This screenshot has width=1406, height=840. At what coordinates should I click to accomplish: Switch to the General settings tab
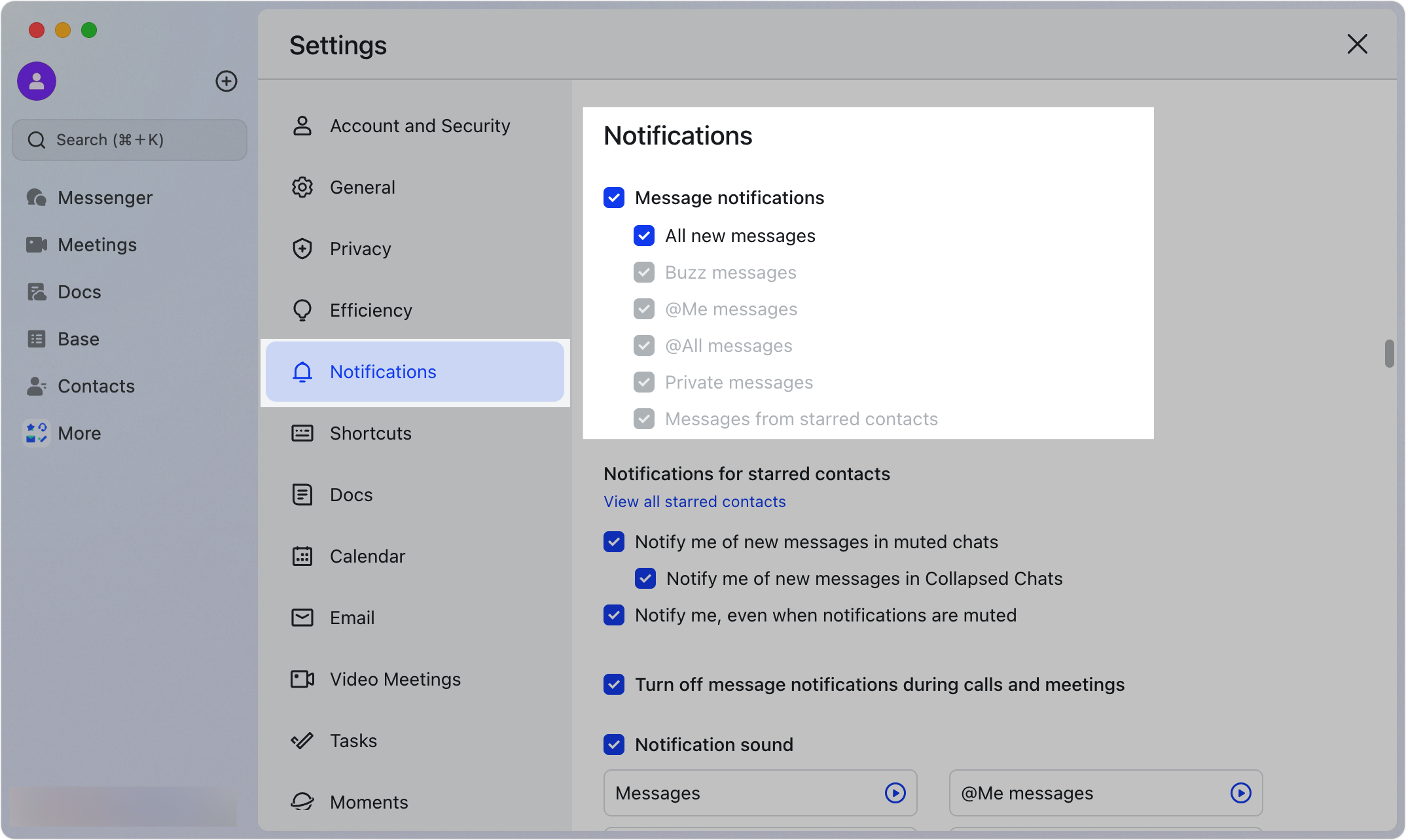click(362, 187)
